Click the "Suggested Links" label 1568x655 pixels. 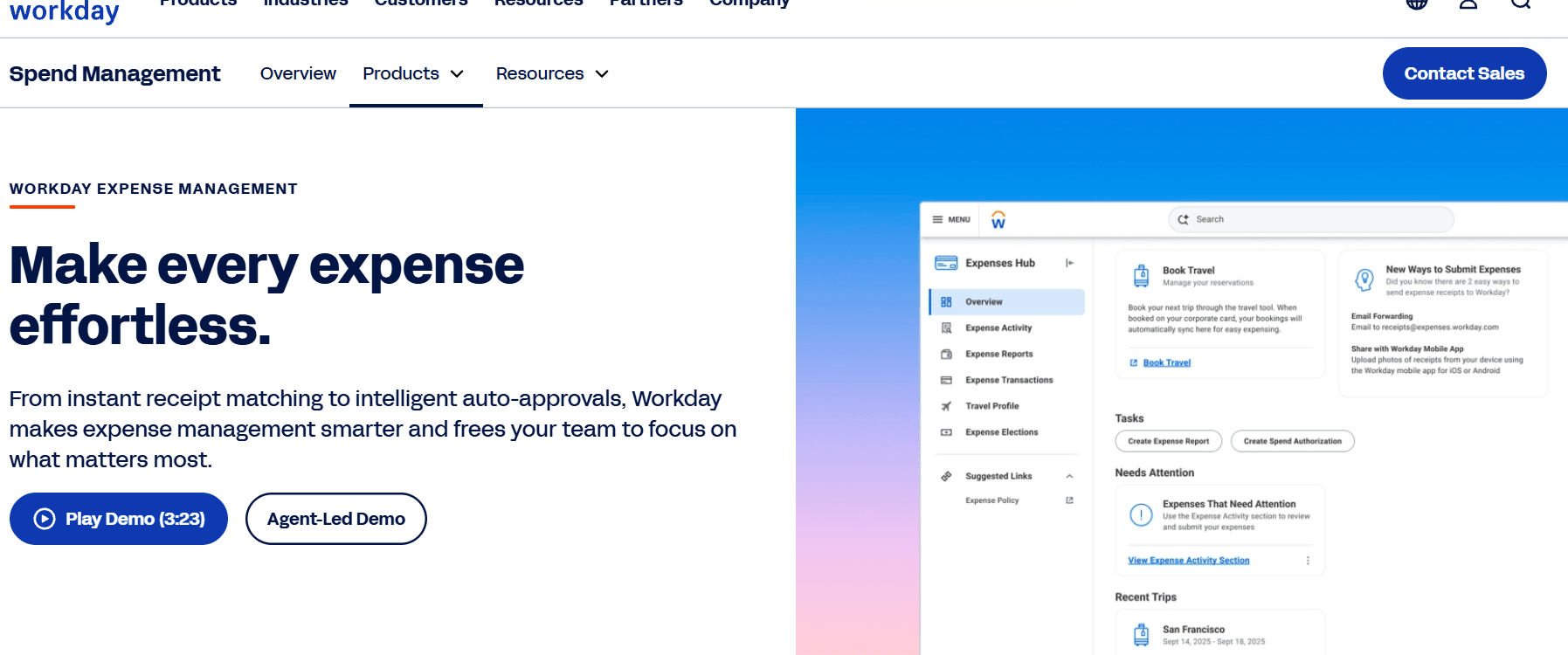[x=998, y=476]
